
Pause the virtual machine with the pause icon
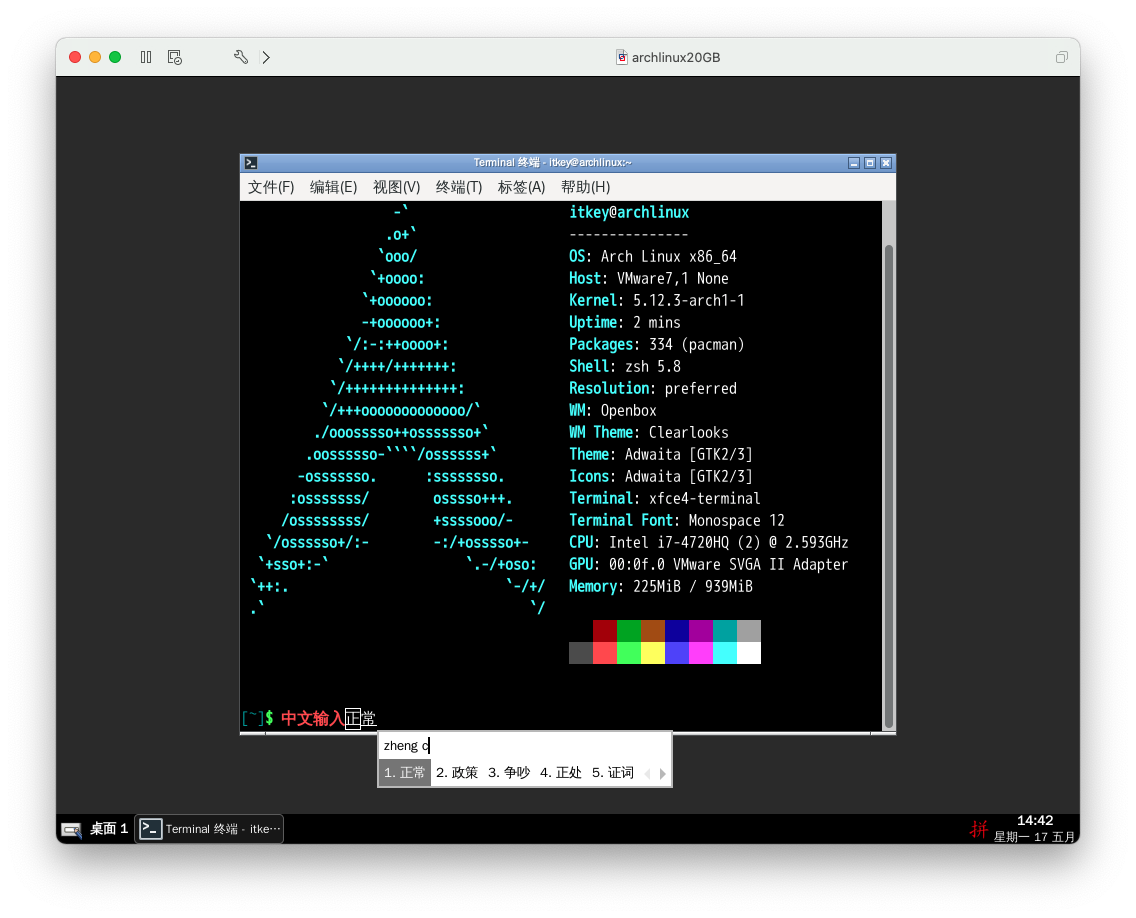[x=146, y=57]
